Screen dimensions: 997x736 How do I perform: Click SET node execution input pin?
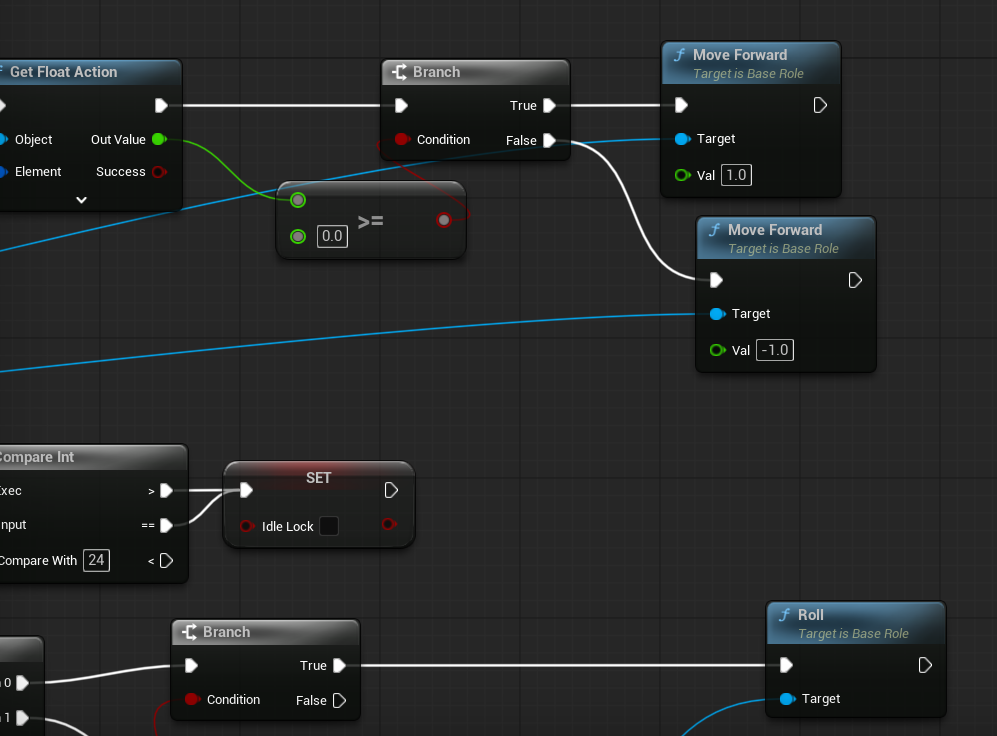point(246,490)
